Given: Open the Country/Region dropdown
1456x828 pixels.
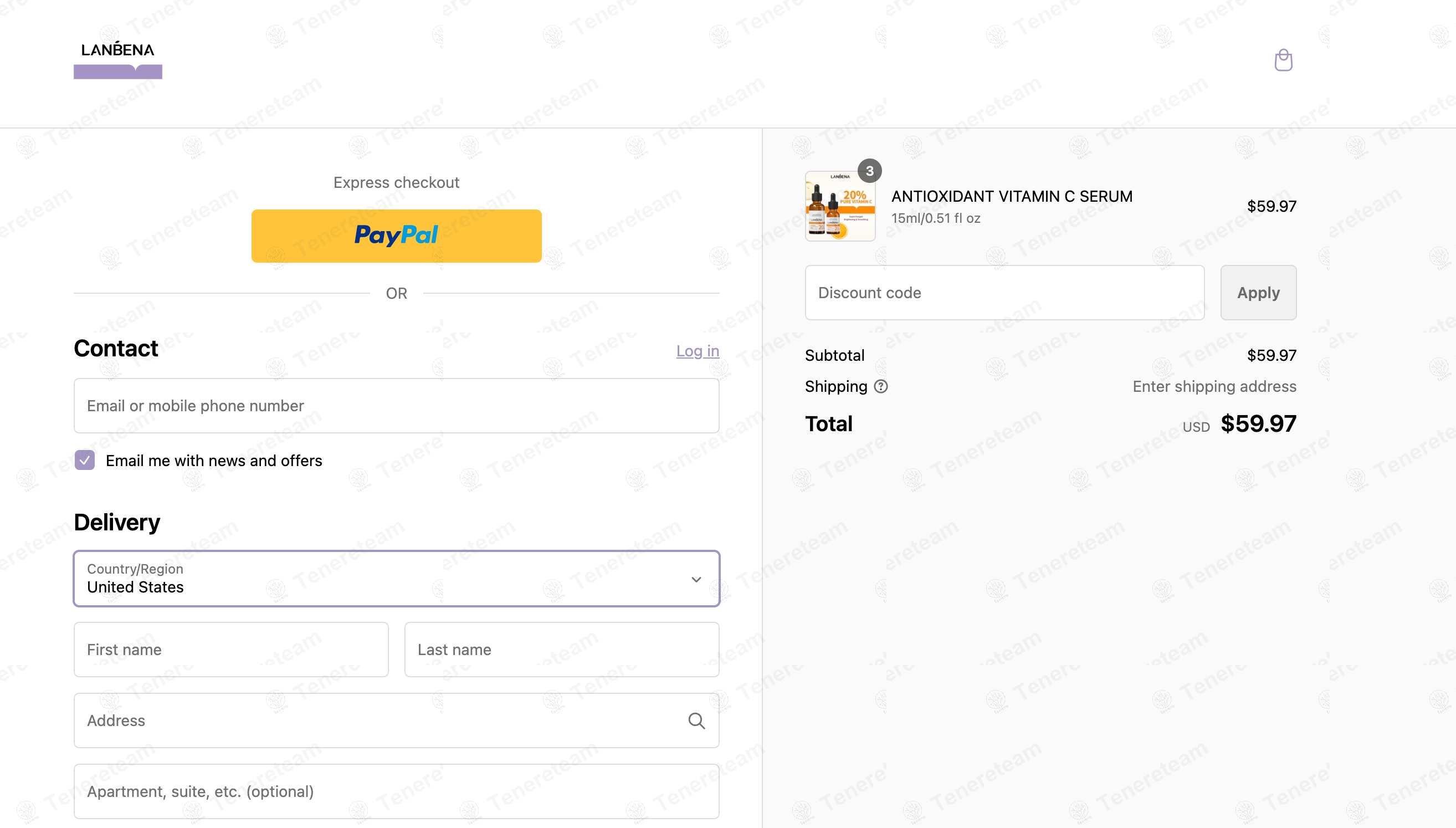Looking at the screenshot, I should pos(397,579).
